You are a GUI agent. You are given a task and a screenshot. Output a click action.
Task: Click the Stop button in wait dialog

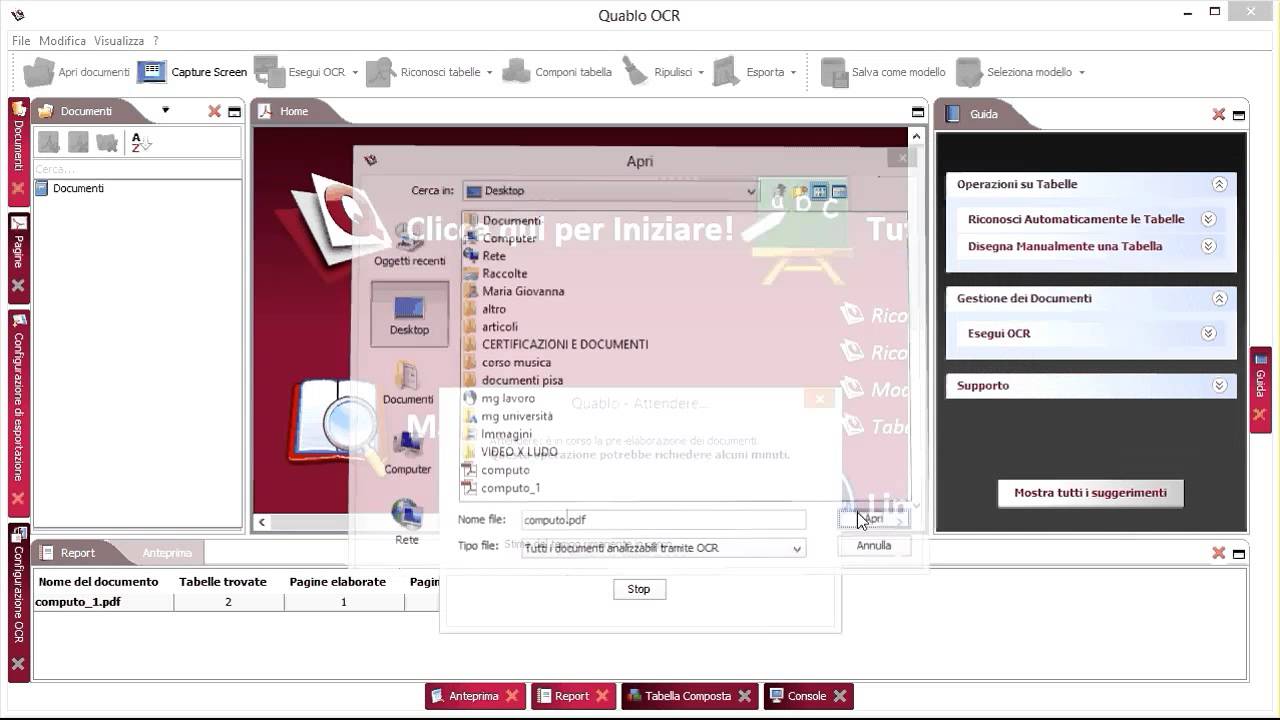point(639,589)
